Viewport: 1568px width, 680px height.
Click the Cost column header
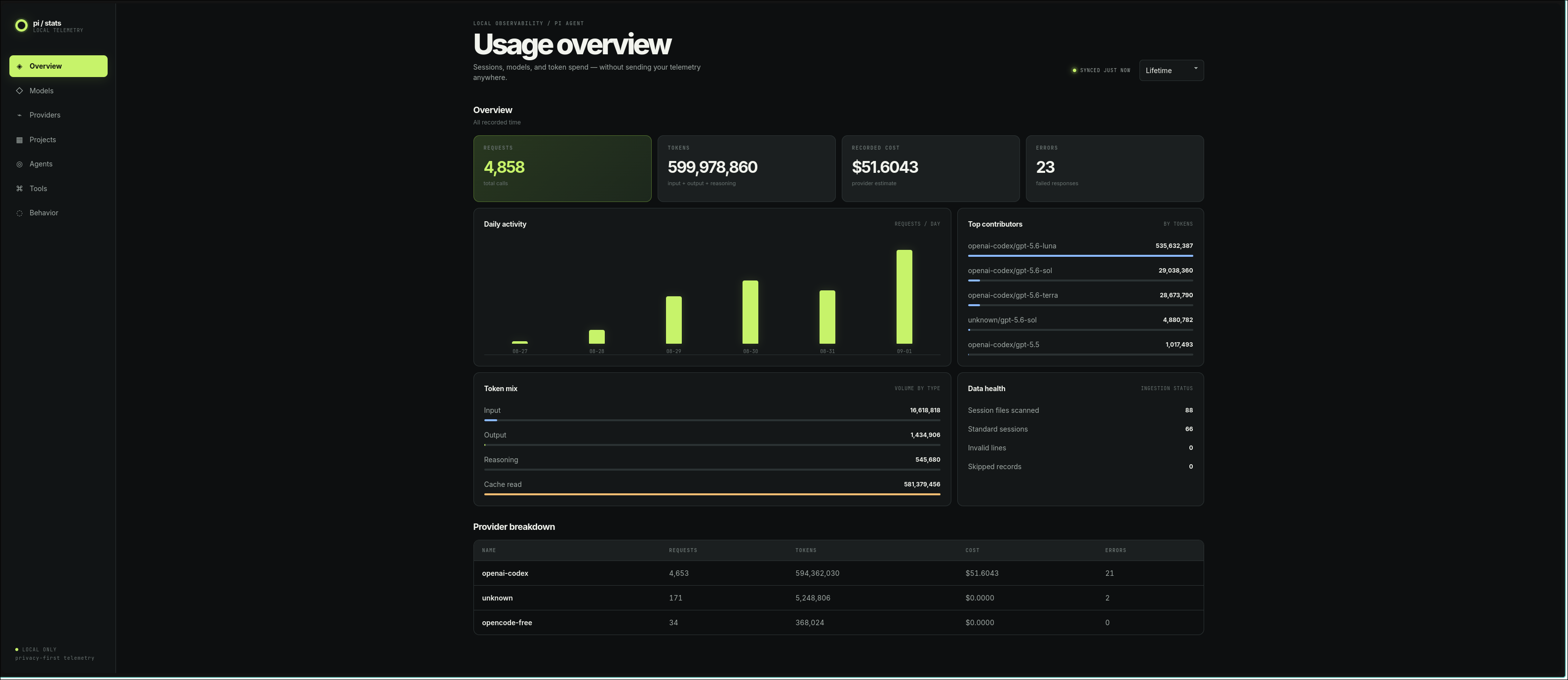coord(972,550)
